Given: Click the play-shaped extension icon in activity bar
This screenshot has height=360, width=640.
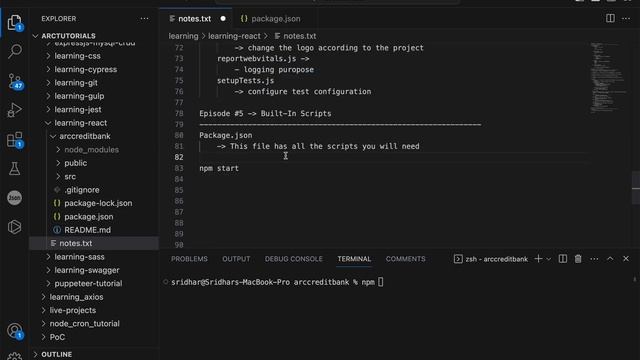Looking at the screenshot, I should 15,227.
